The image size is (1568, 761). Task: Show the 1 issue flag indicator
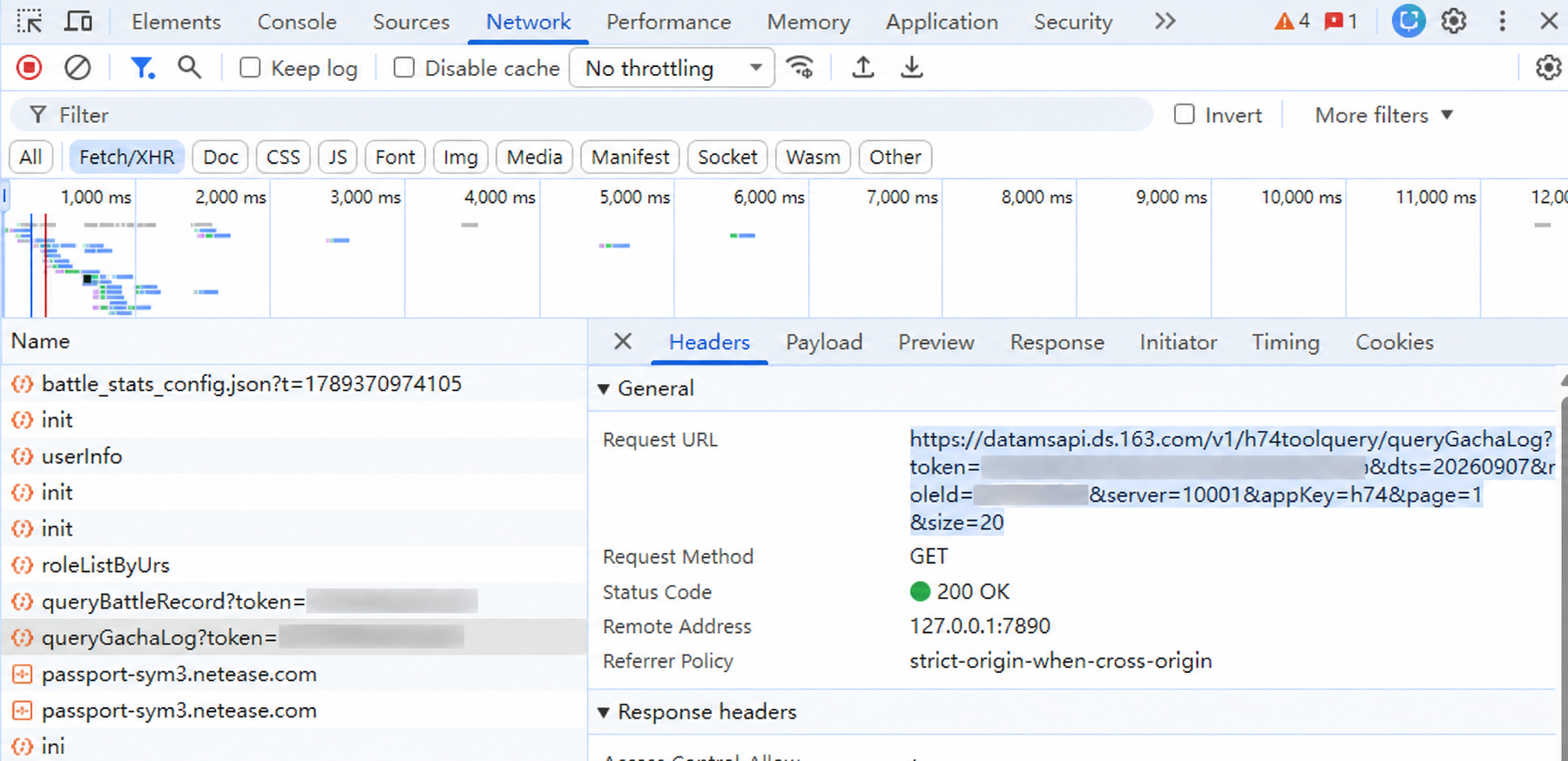(x=1342, y=21)
